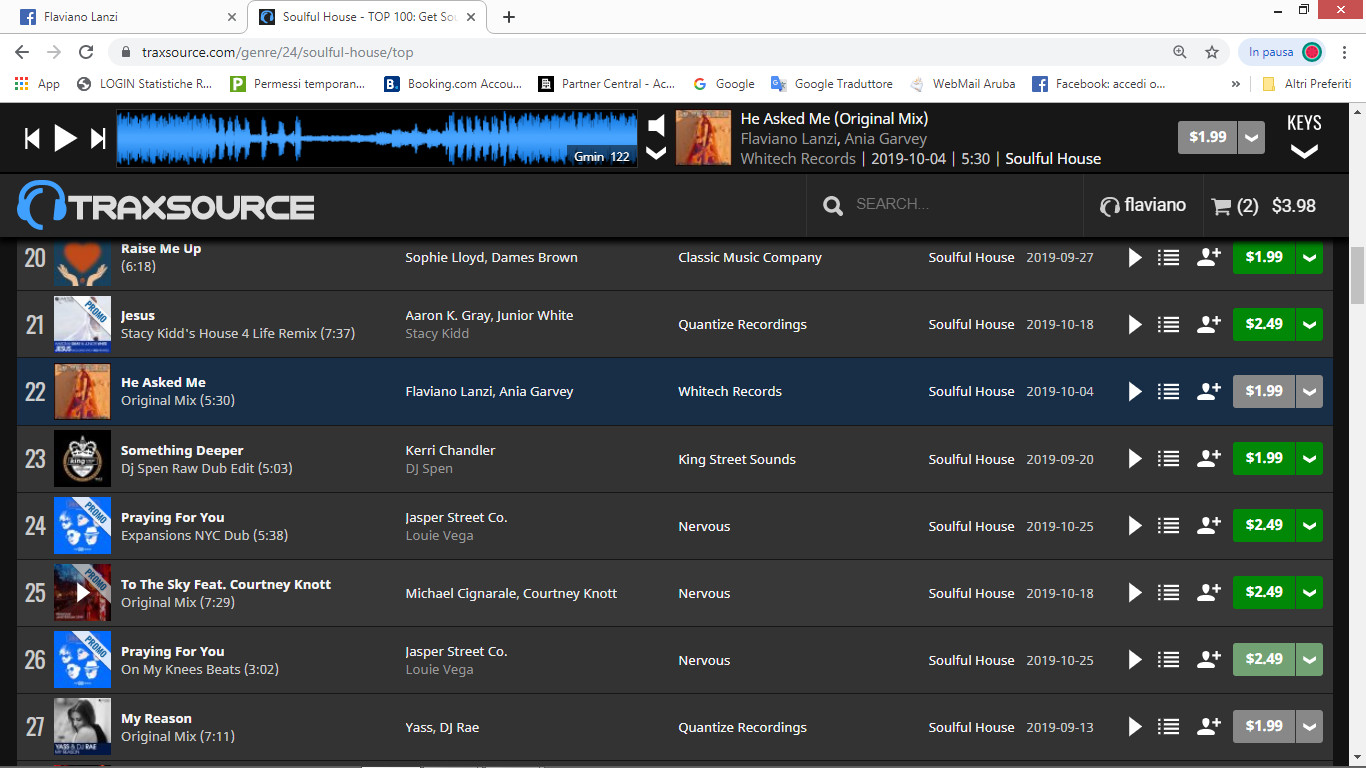
Task: Open the flaviano account menu
Action: [1142, 206]
